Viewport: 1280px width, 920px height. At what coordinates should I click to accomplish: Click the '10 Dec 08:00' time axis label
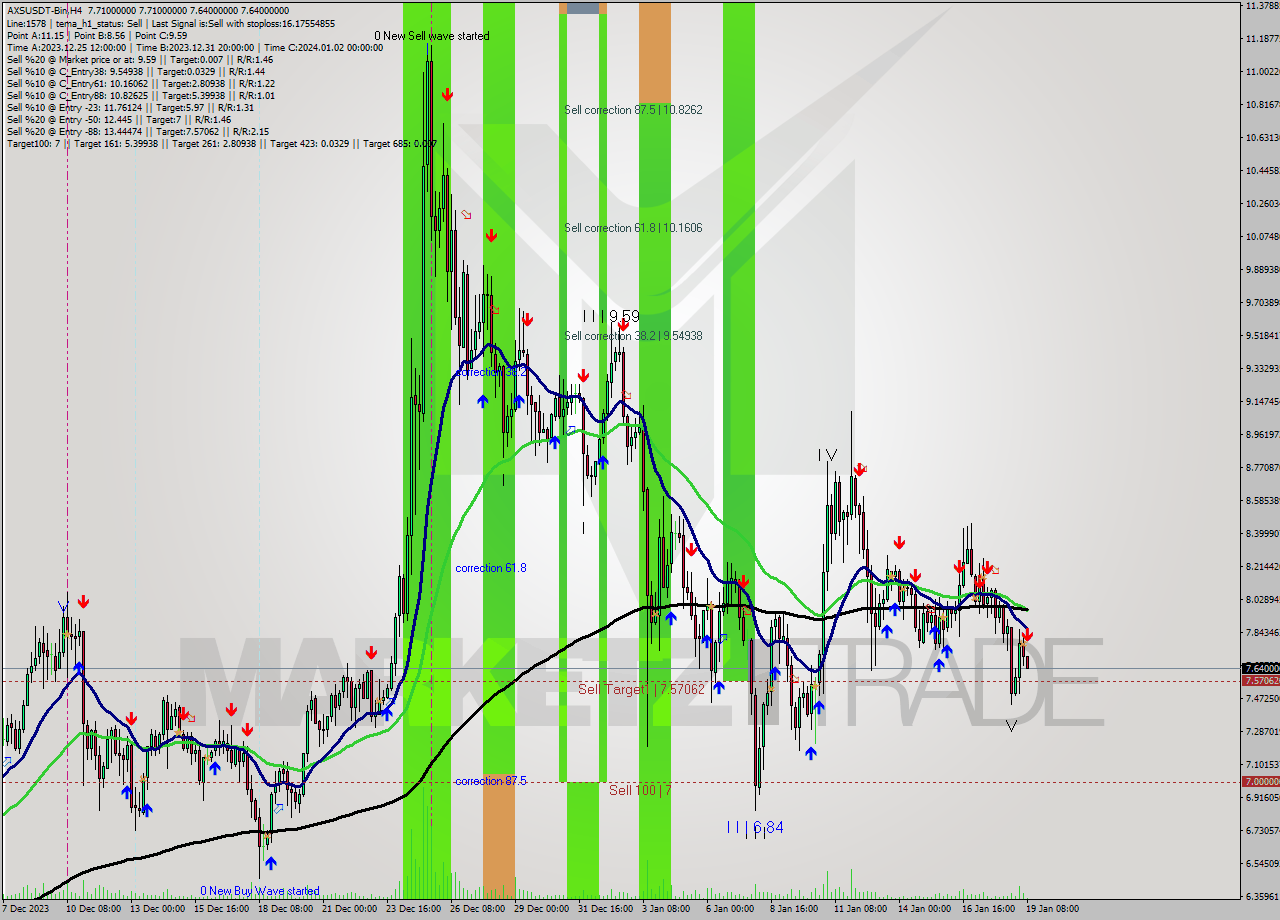94,909
